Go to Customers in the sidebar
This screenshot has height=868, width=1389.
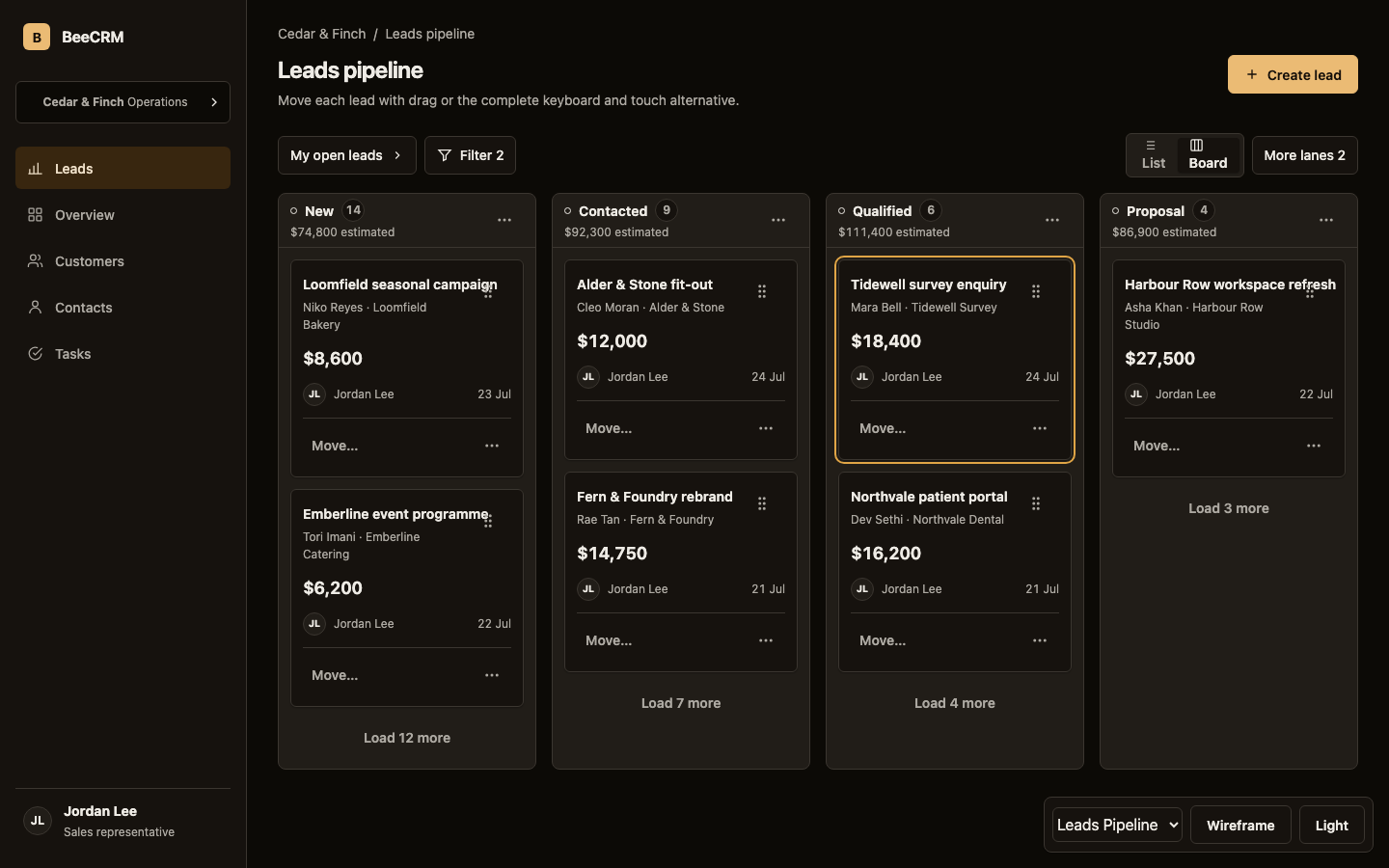click(123, 260)
